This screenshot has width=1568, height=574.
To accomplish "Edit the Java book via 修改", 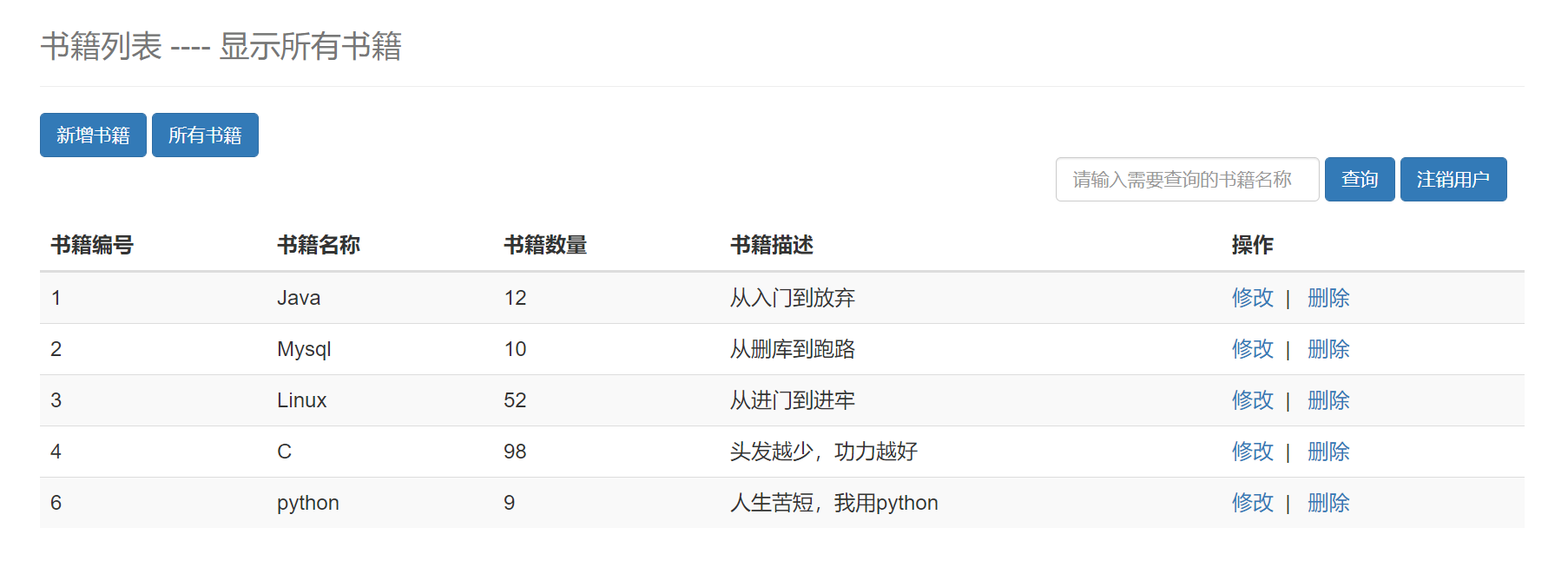I will [1252, 298].
